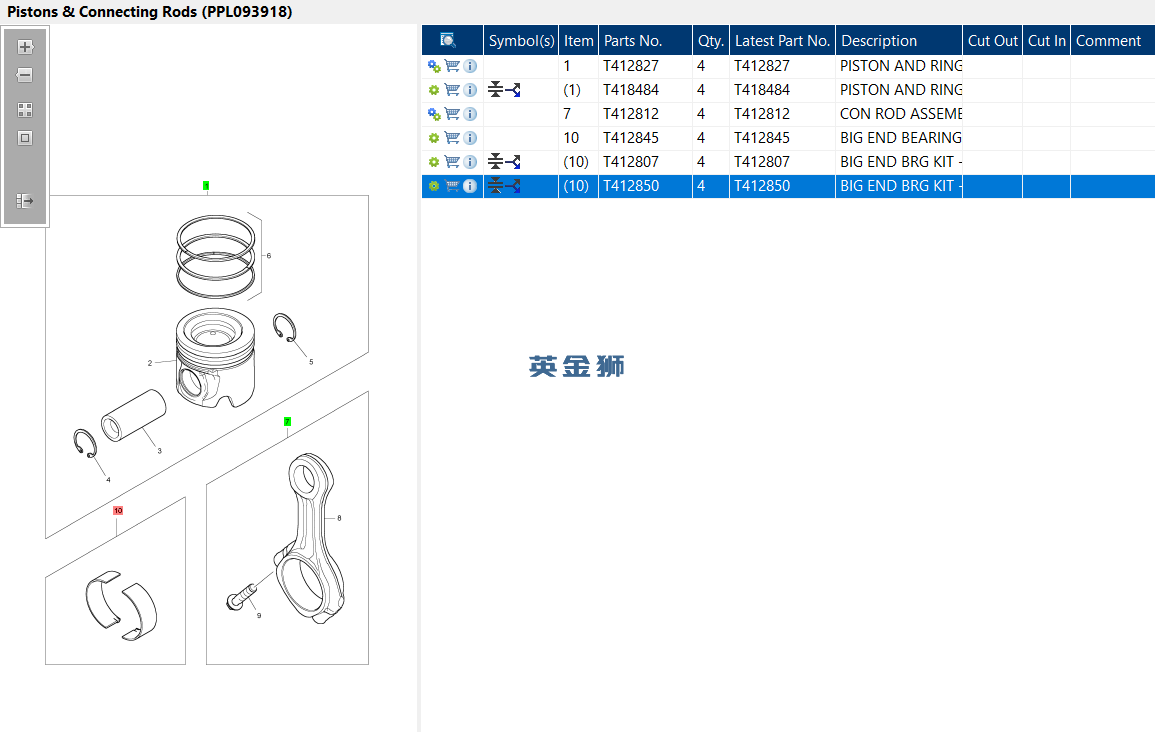Select the red callout 10 marker on diagram
1155x732 pixels.
pyautogui.click(x=118, y=510)
